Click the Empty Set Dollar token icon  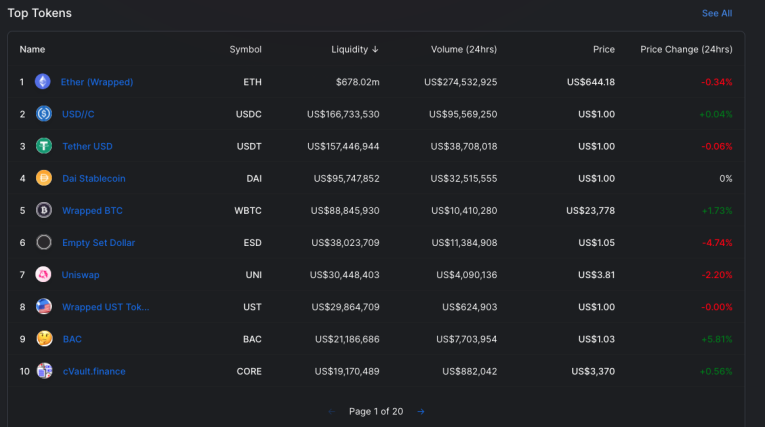click(44, 242)
